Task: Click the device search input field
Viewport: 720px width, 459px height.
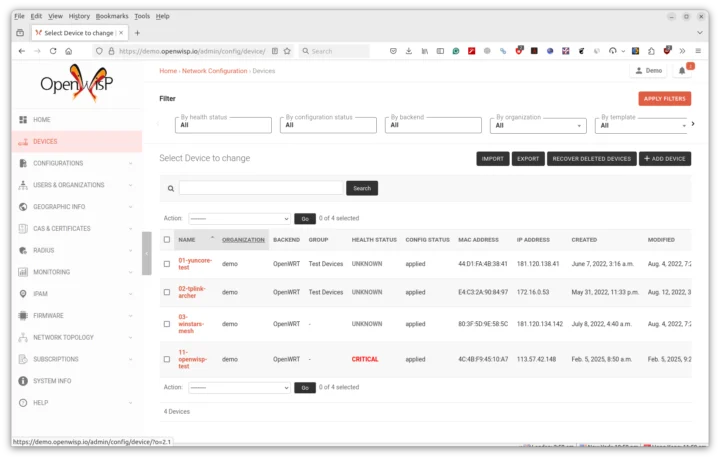Action: (260, 188)
